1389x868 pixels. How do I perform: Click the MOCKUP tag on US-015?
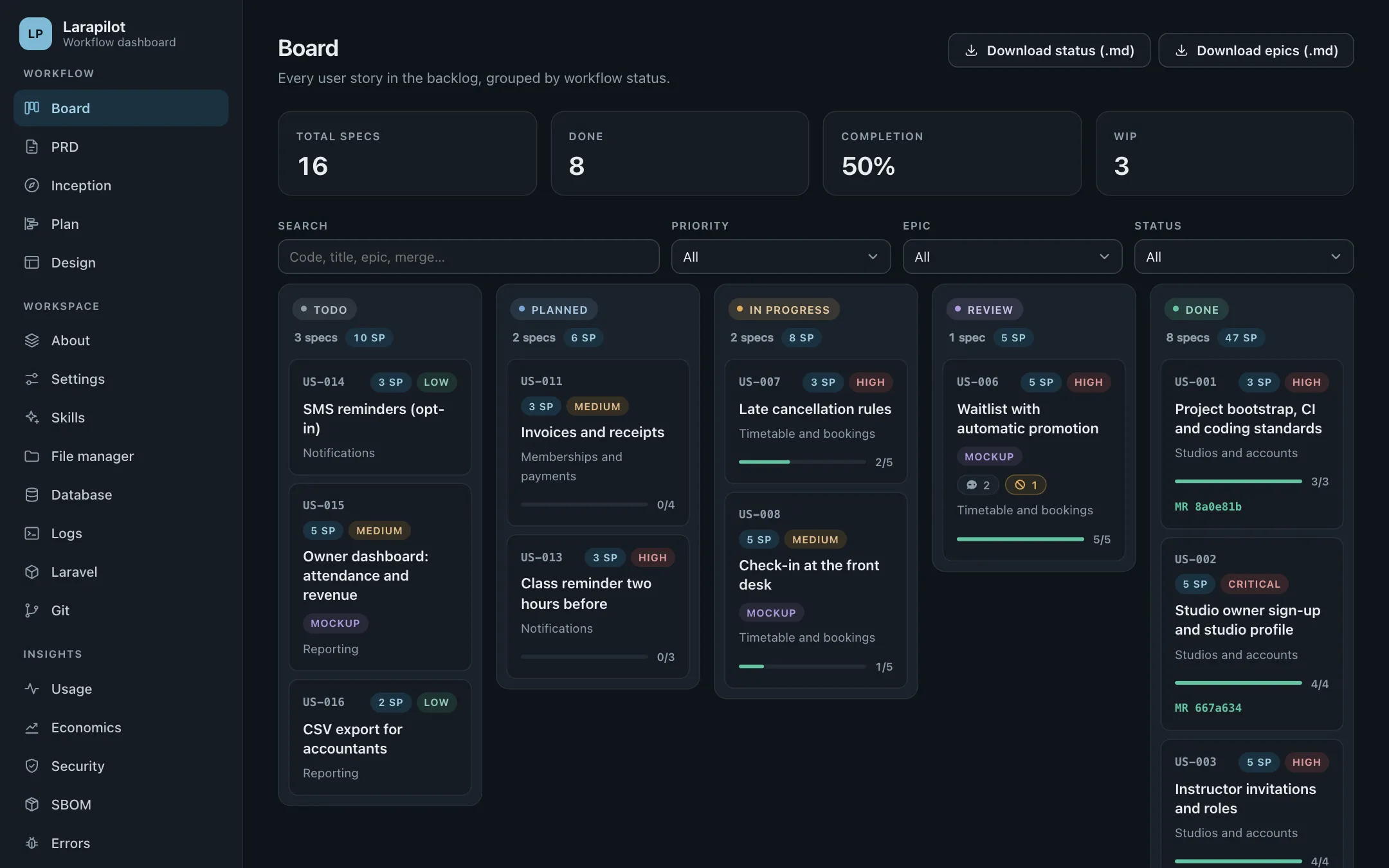335,623
